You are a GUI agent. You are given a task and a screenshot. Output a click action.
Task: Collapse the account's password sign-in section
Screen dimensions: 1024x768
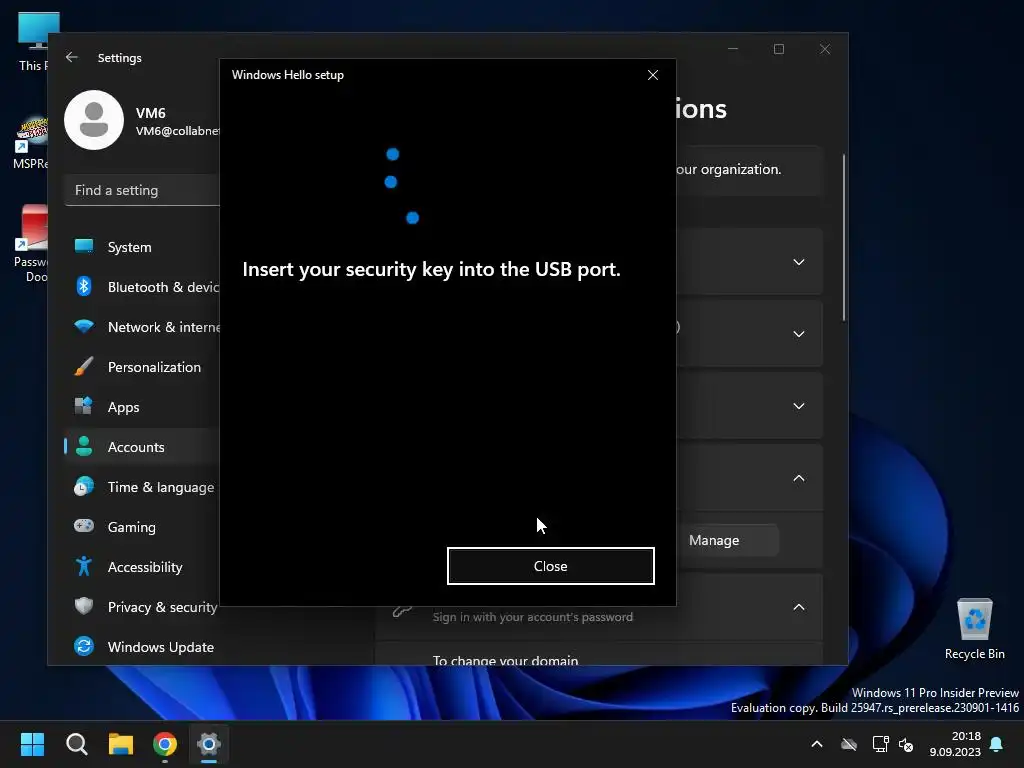pos(798,607)
